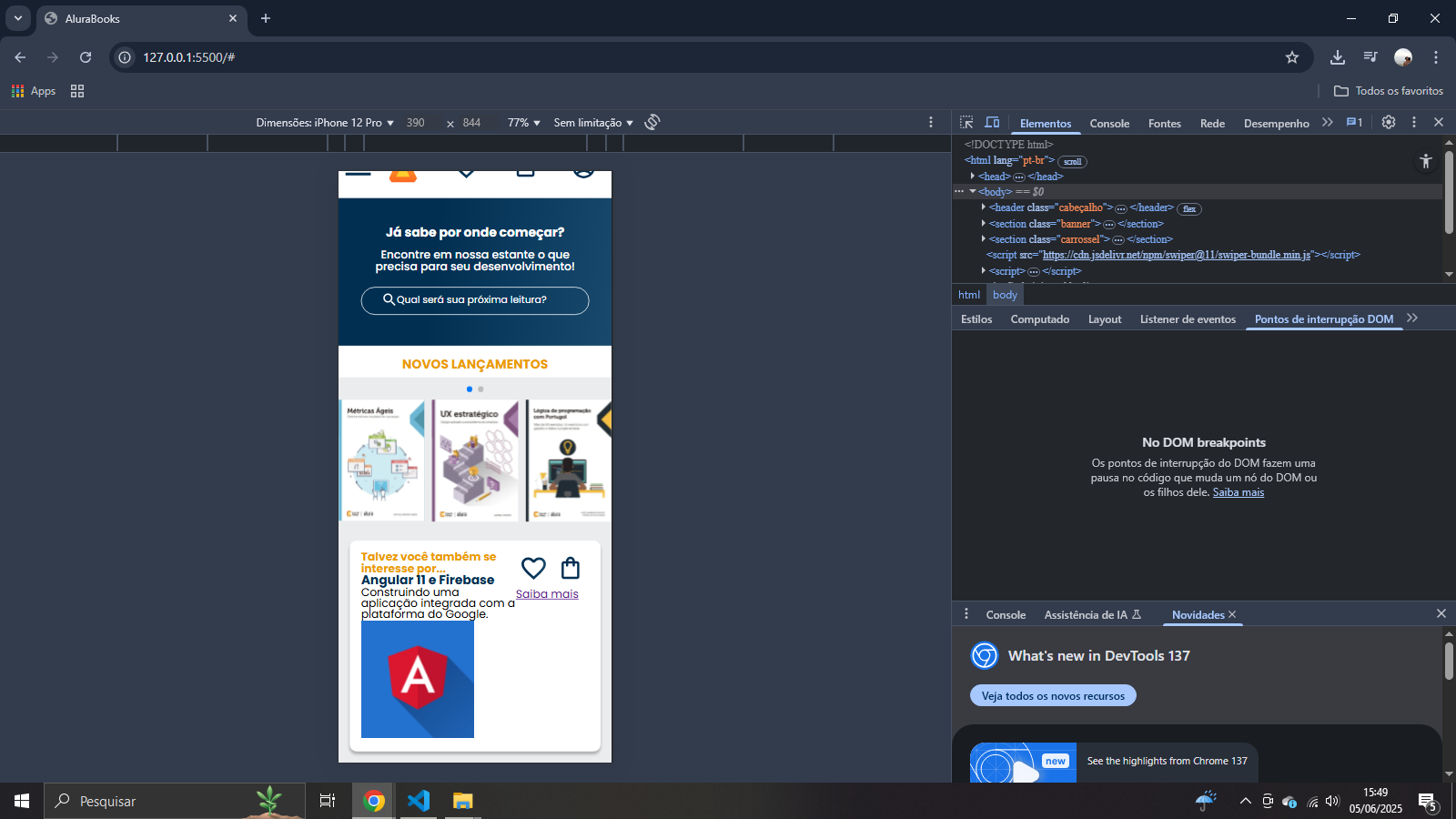1456x819 pixels.
Task: Click the rotate device icon
Action: [652, 122]
